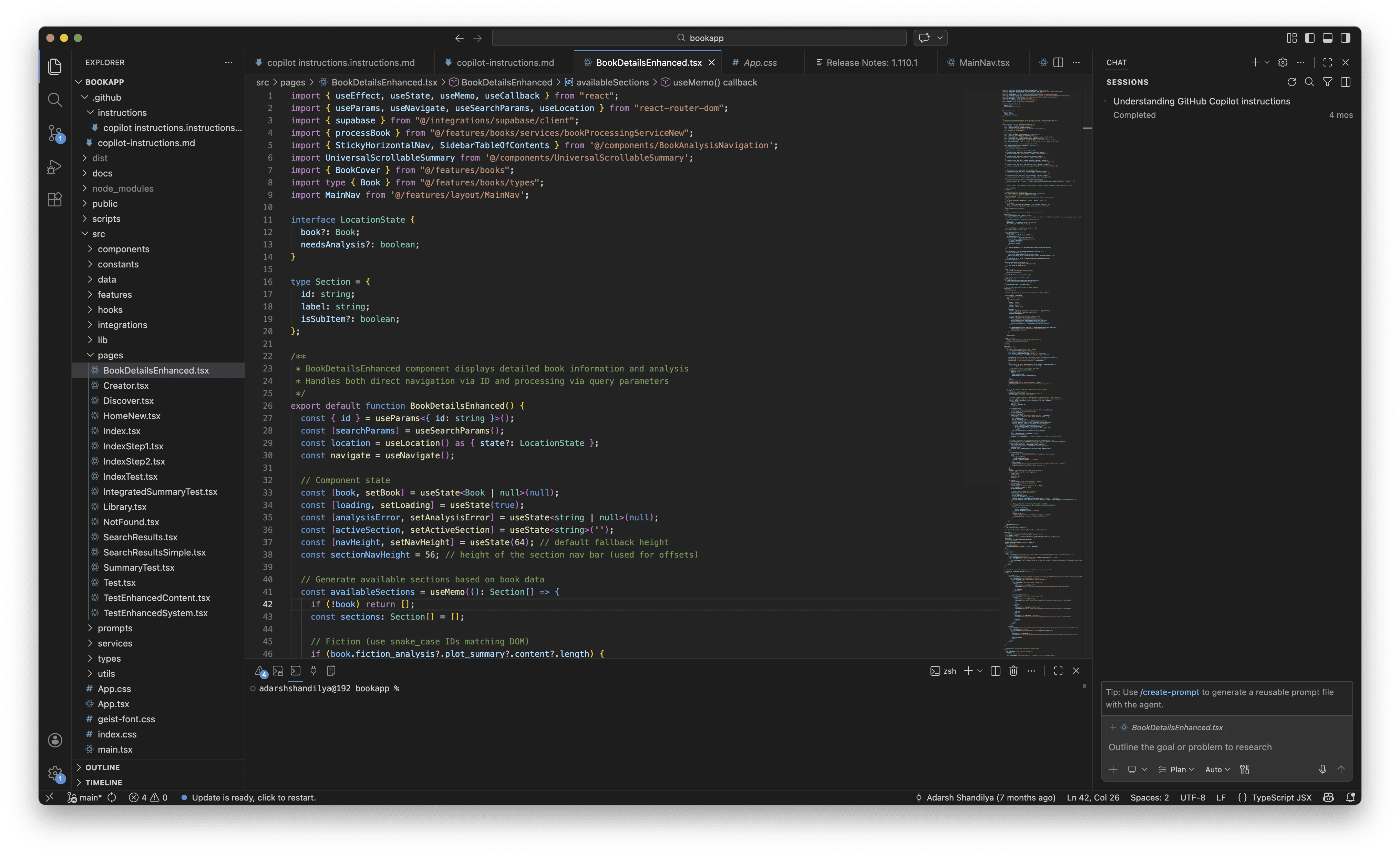
Task: Click the microphone voice input icon
Action: coord(1323,769)
